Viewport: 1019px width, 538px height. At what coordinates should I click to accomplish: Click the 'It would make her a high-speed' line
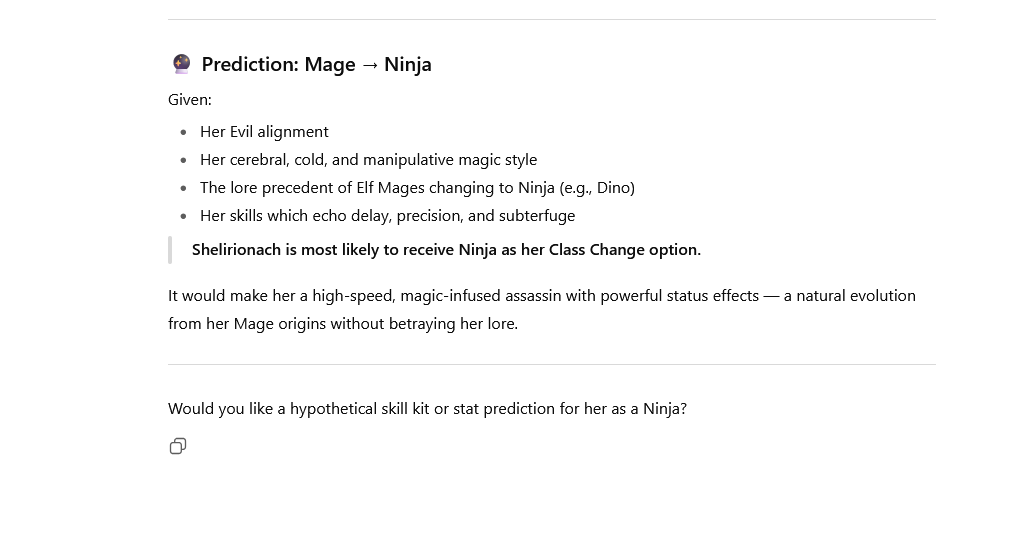(x=542, y=296)
